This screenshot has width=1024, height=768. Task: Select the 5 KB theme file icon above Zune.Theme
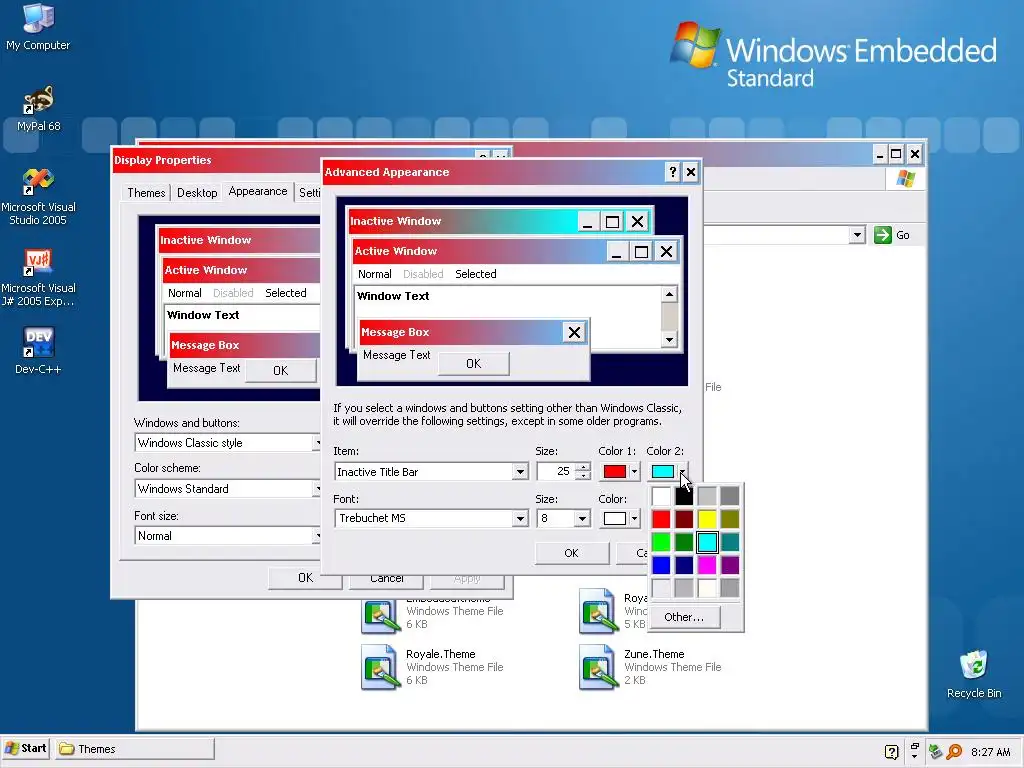click(x=598, y=611)
